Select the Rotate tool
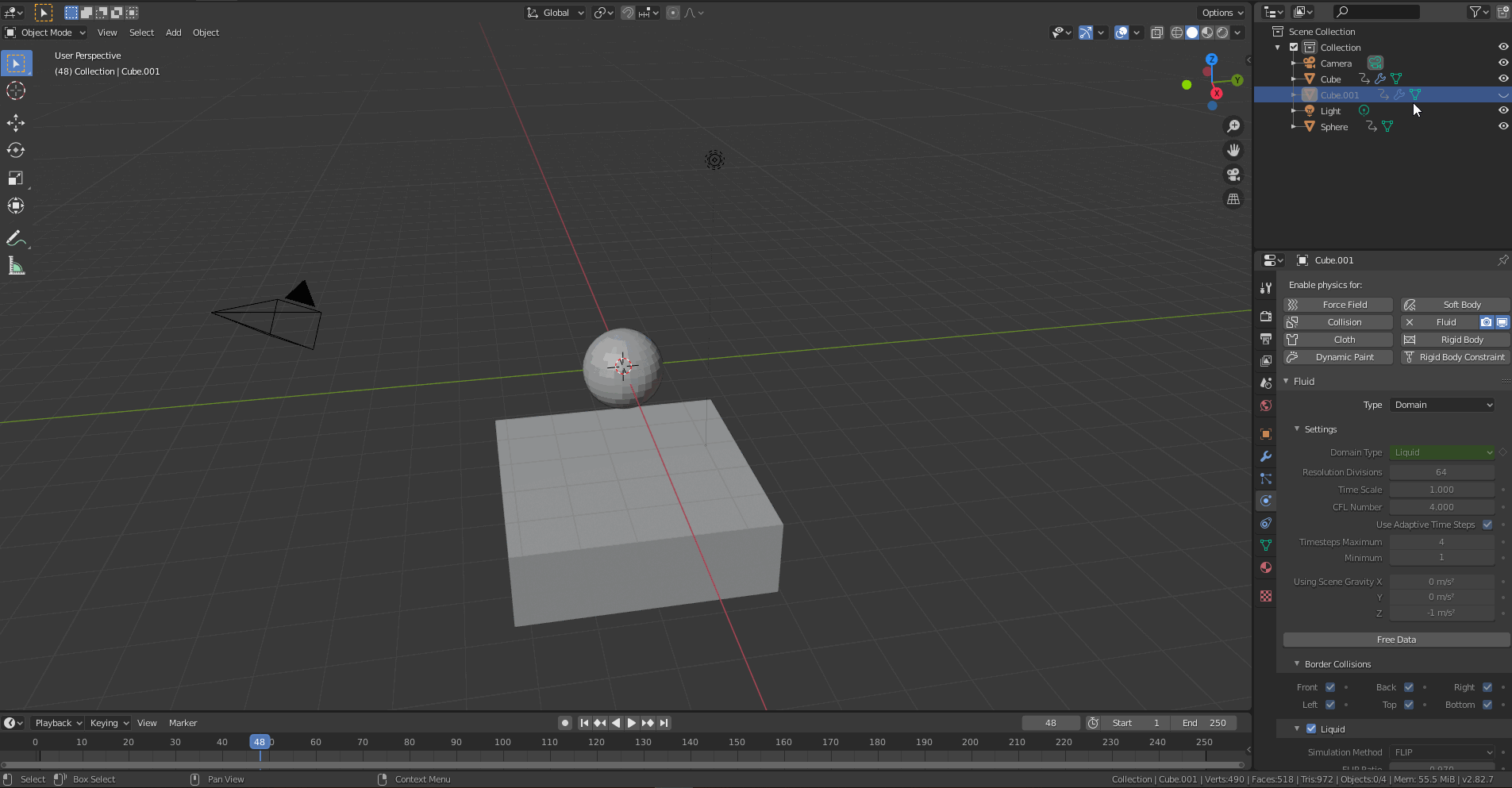The image size is (1512, 788). 16,150
